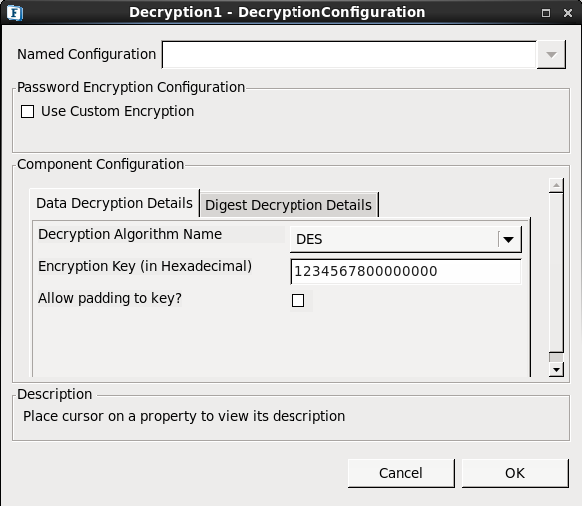The image size is (582, 506).
Task: Switch to Data Decryption Details tab
Action: pos(114,203)
